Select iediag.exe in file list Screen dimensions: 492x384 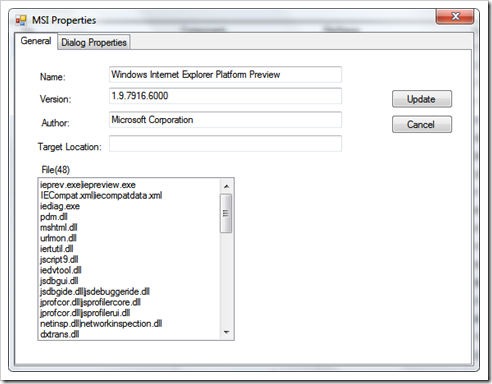pos(129,206)
